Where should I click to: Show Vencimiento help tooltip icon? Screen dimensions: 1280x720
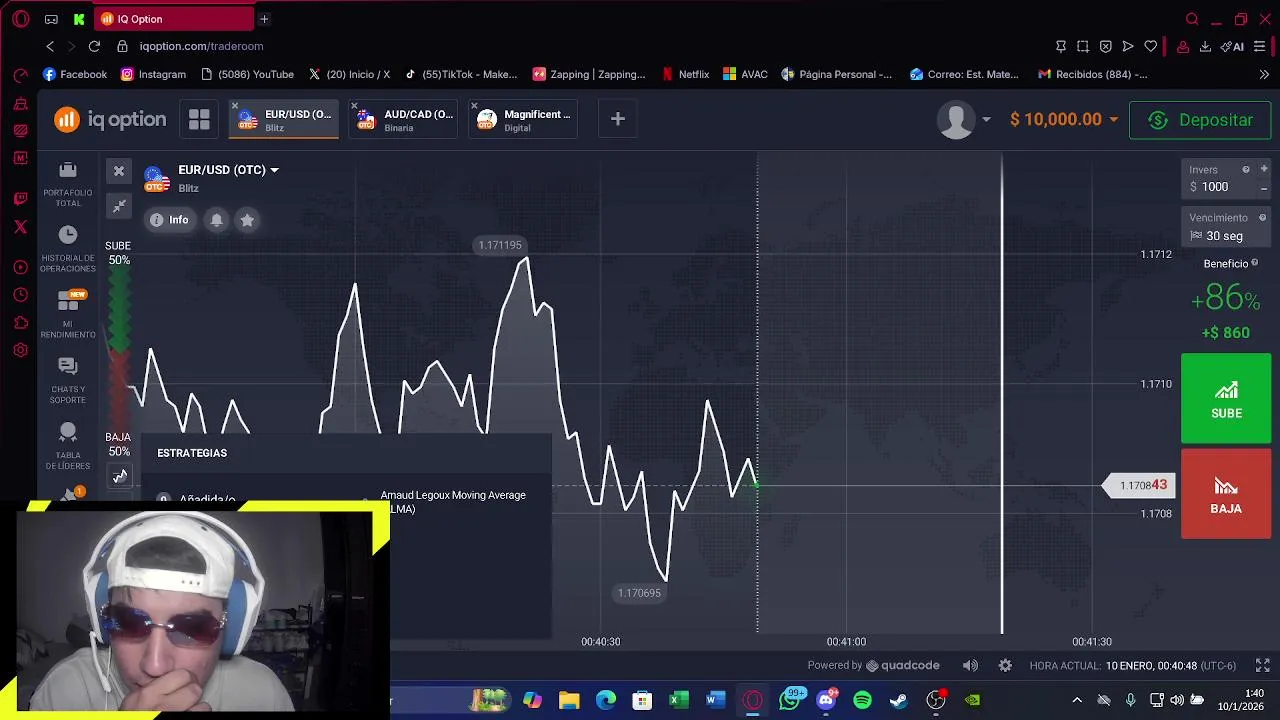(x=1262, y=218)
